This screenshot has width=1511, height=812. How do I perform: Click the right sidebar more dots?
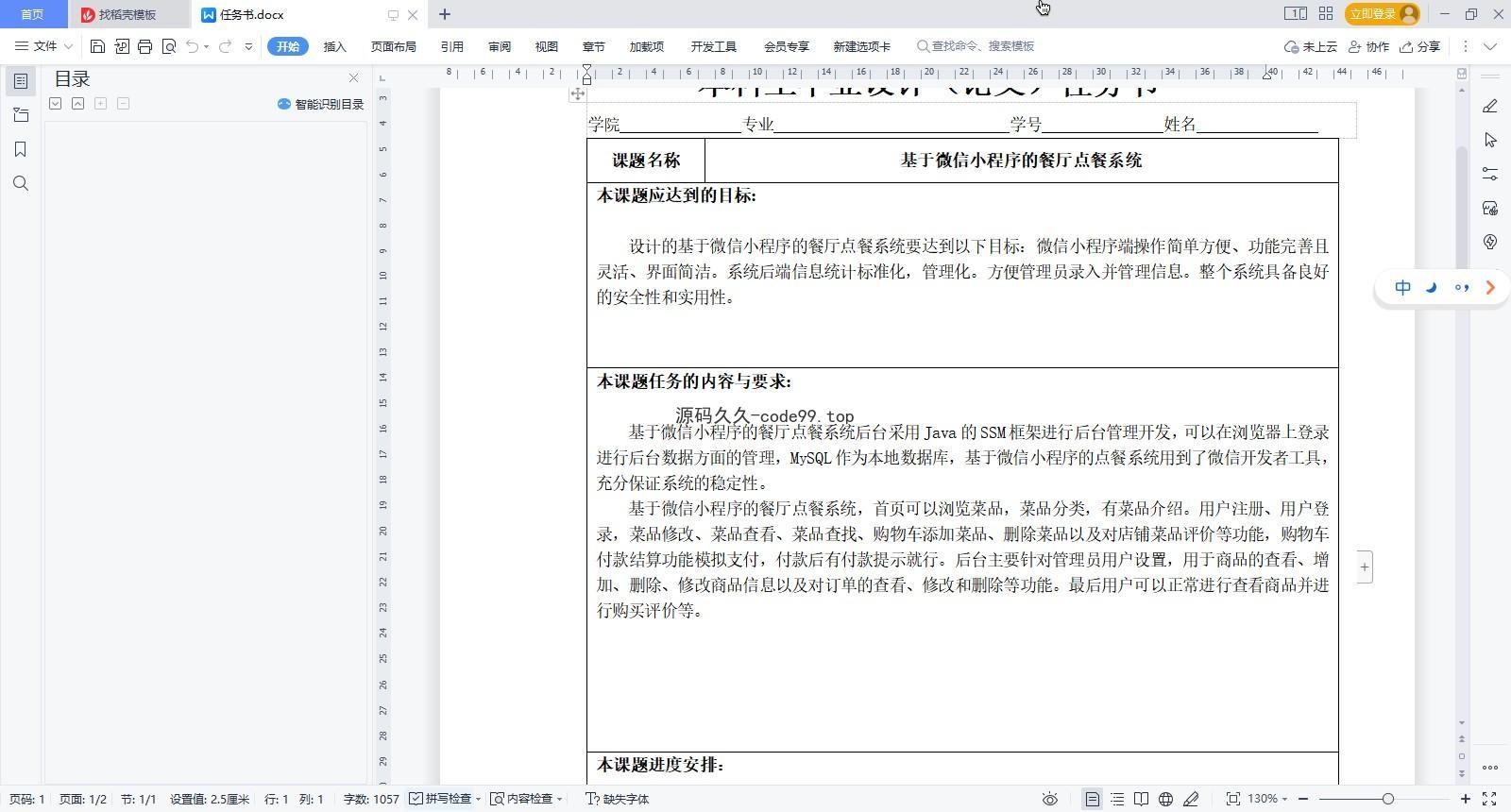tap(1490, 767)
